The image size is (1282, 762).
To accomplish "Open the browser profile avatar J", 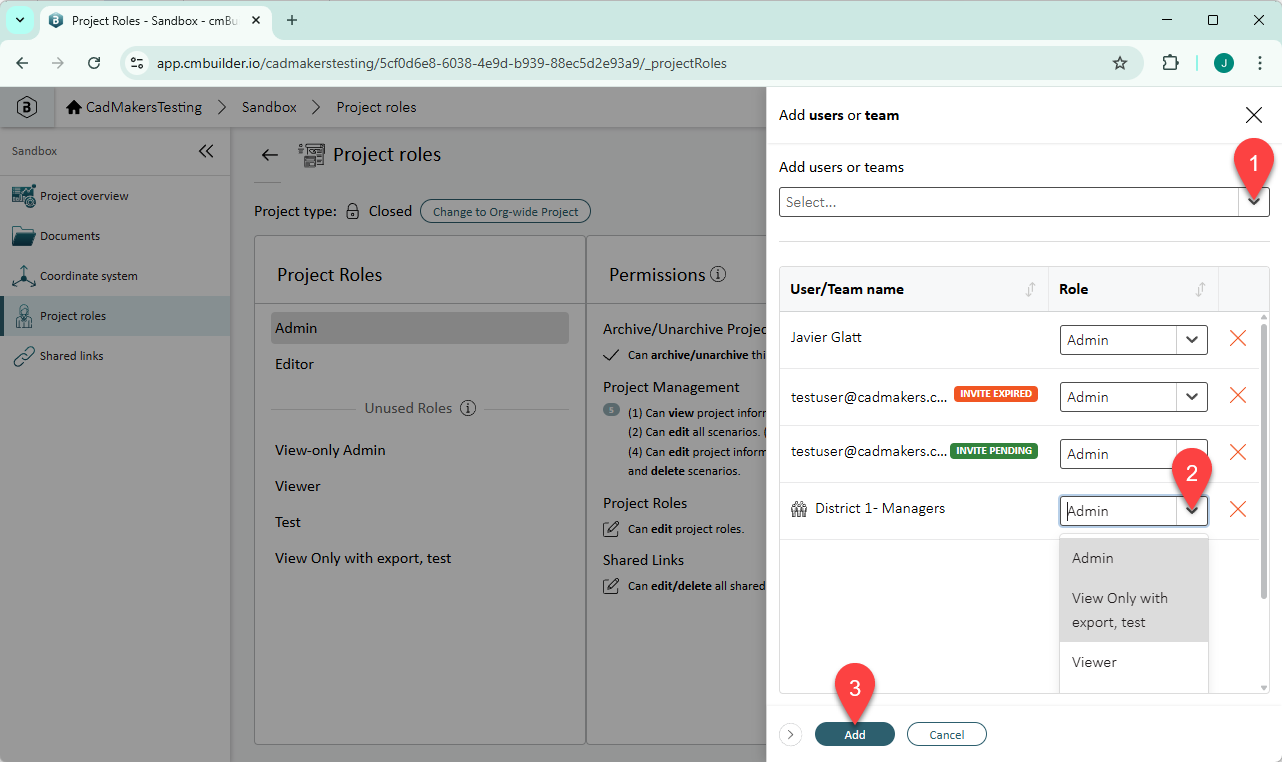I will (1224, 63).
